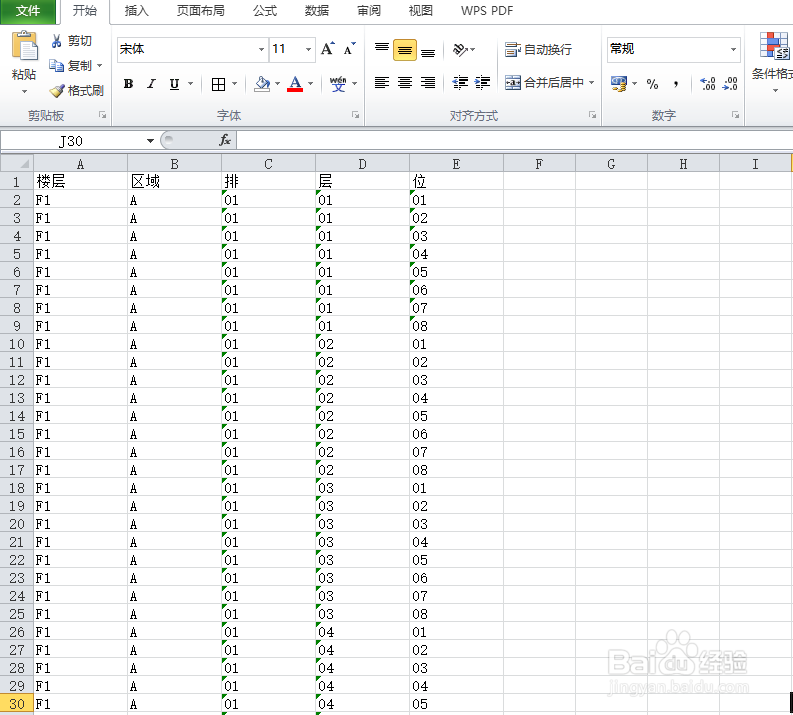
Task: Select cell A1 containing 楼层
Action: coord(80,181)
